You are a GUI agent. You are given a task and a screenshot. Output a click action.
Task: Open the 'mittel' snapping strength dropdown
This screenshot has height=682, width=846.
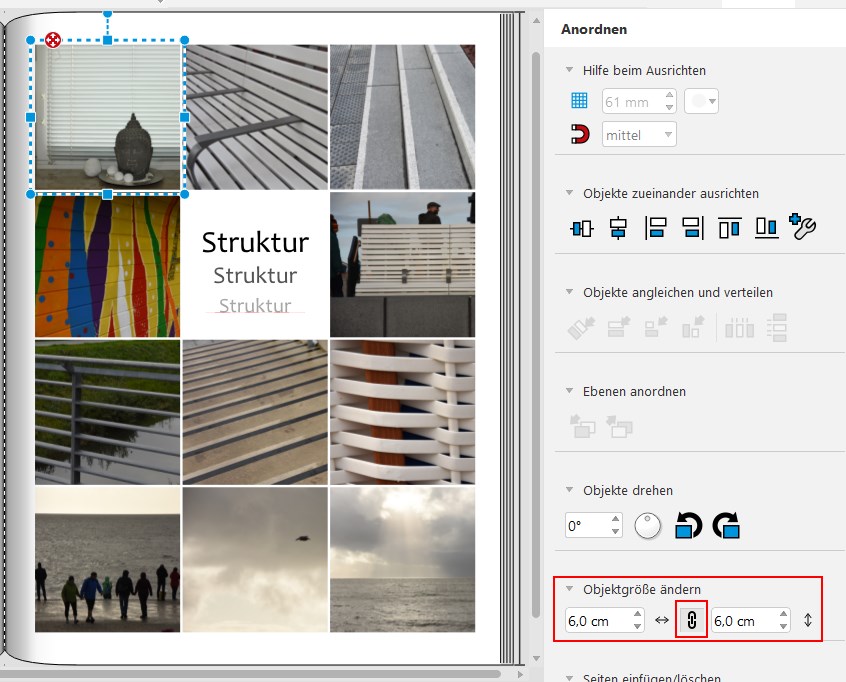tap(639, 134)
